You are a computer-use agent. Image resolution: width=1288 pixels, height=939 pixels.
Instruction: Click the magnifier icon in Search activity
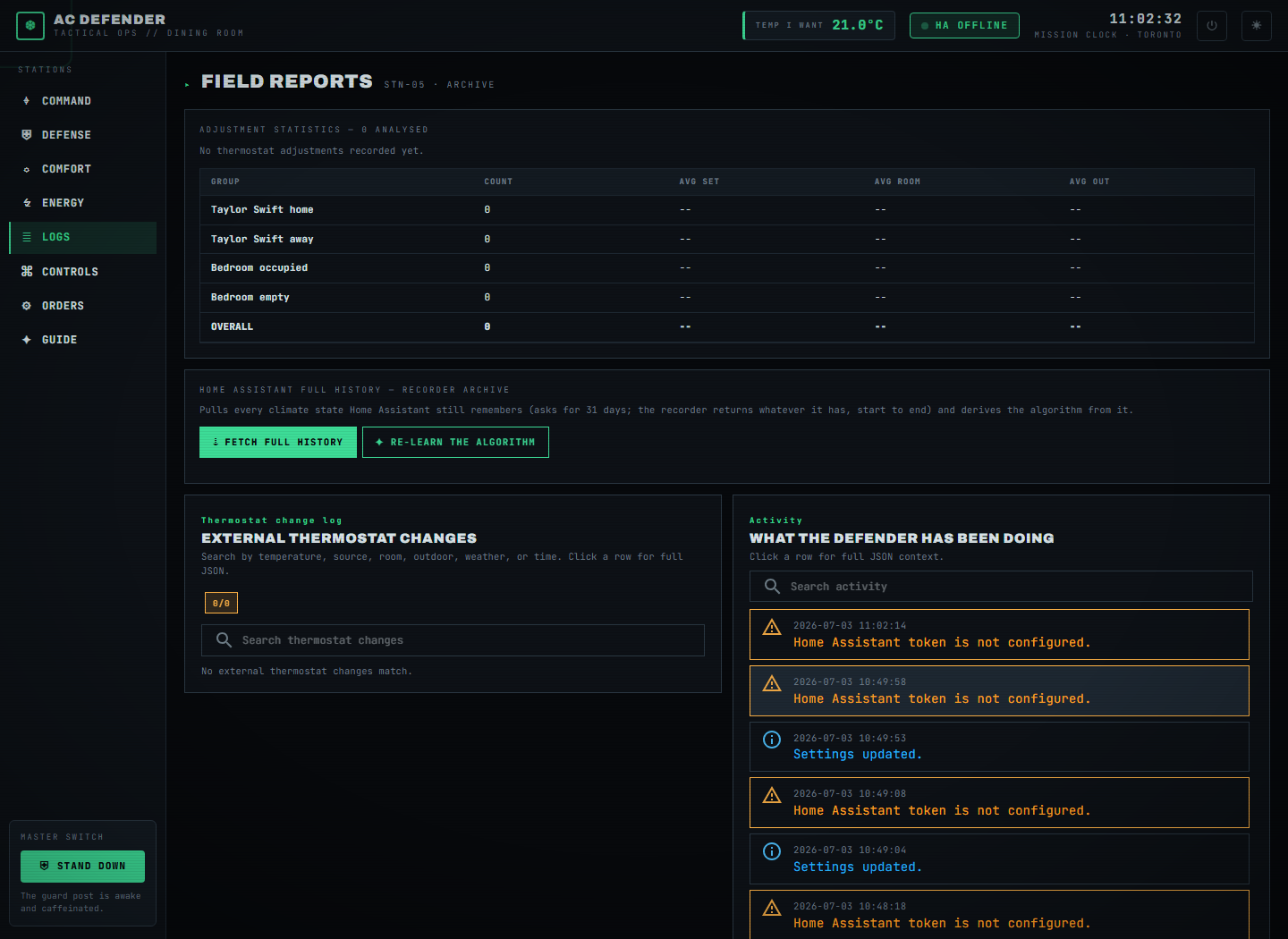(772, 587)
